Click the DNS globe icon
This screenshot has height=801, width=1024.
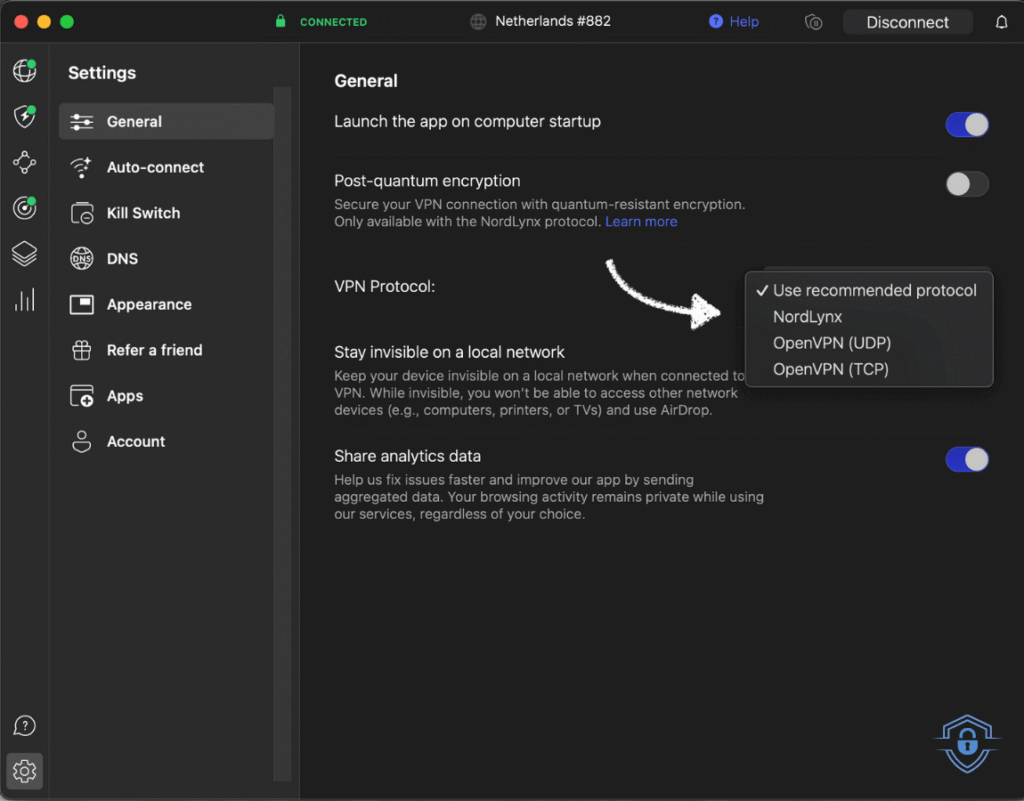coord(82,259)
